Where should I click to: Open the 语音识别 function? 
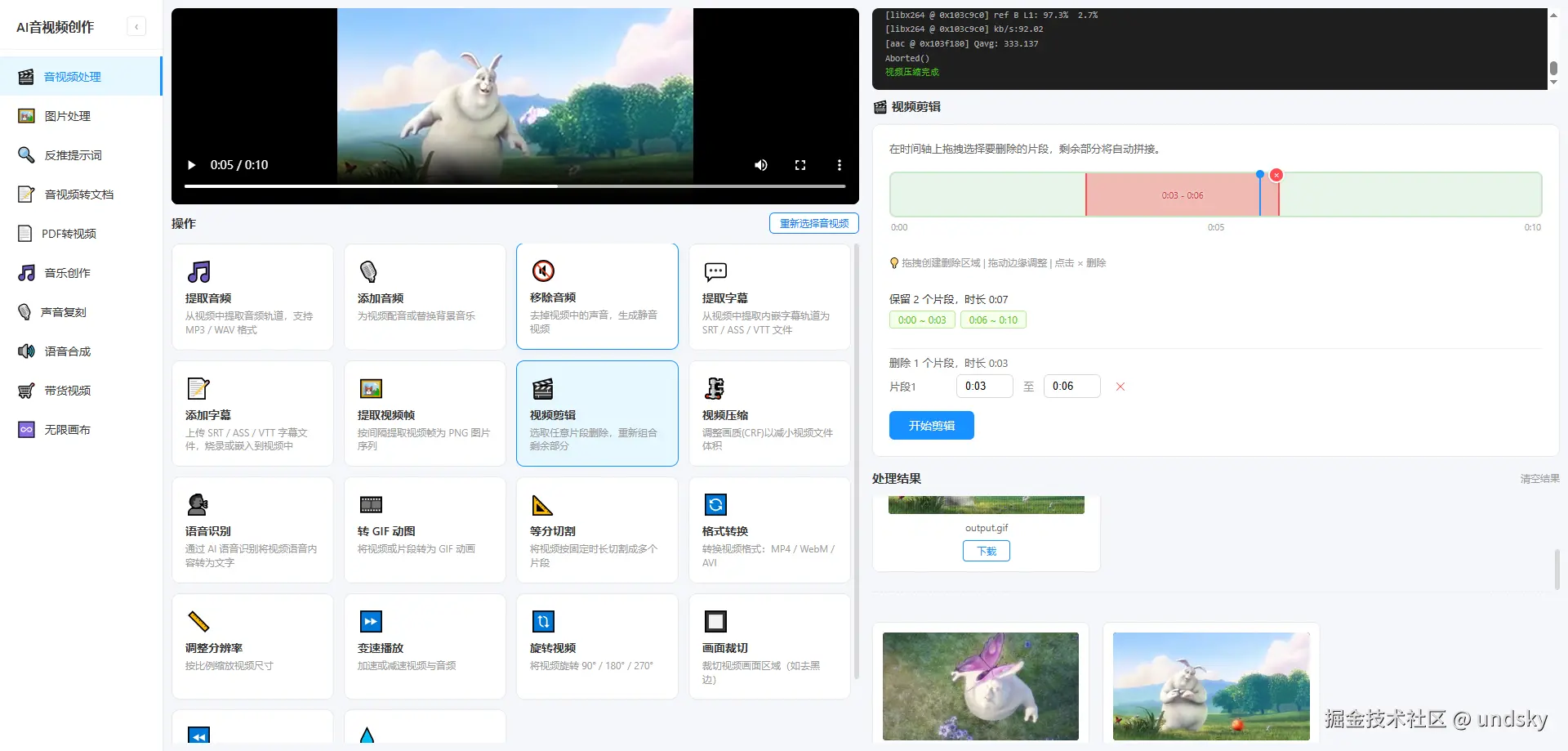click(252, 530)
